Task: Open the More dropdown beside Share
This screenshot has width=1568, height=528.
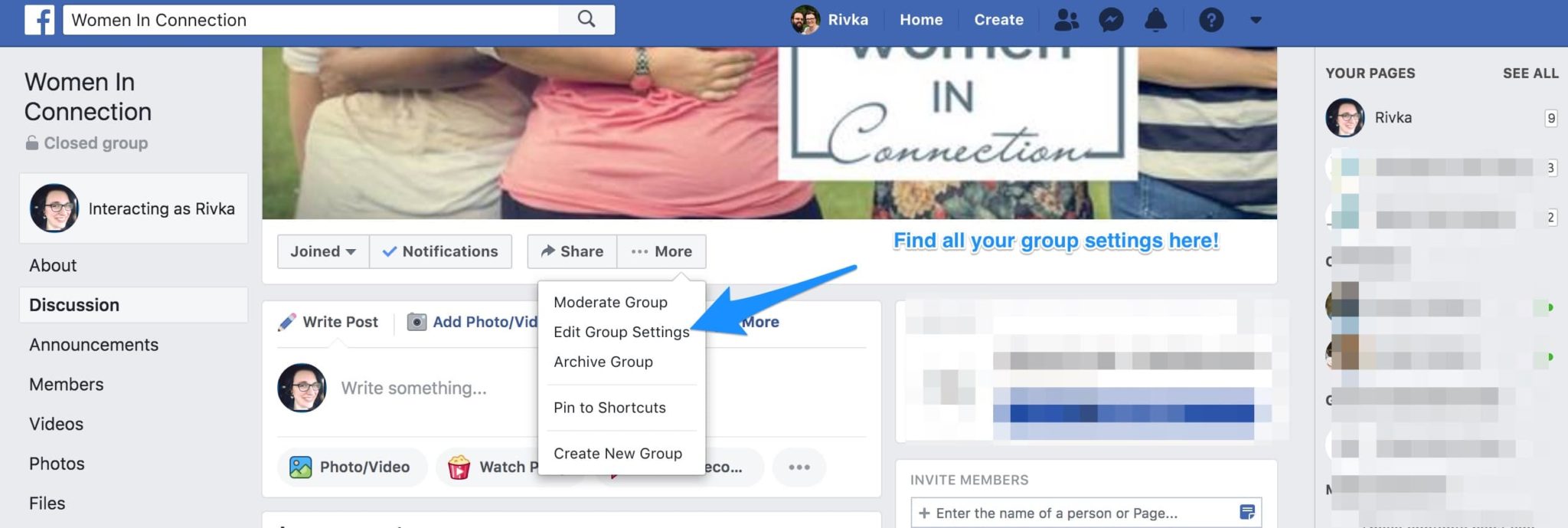Action: click(x=661, y=251)
